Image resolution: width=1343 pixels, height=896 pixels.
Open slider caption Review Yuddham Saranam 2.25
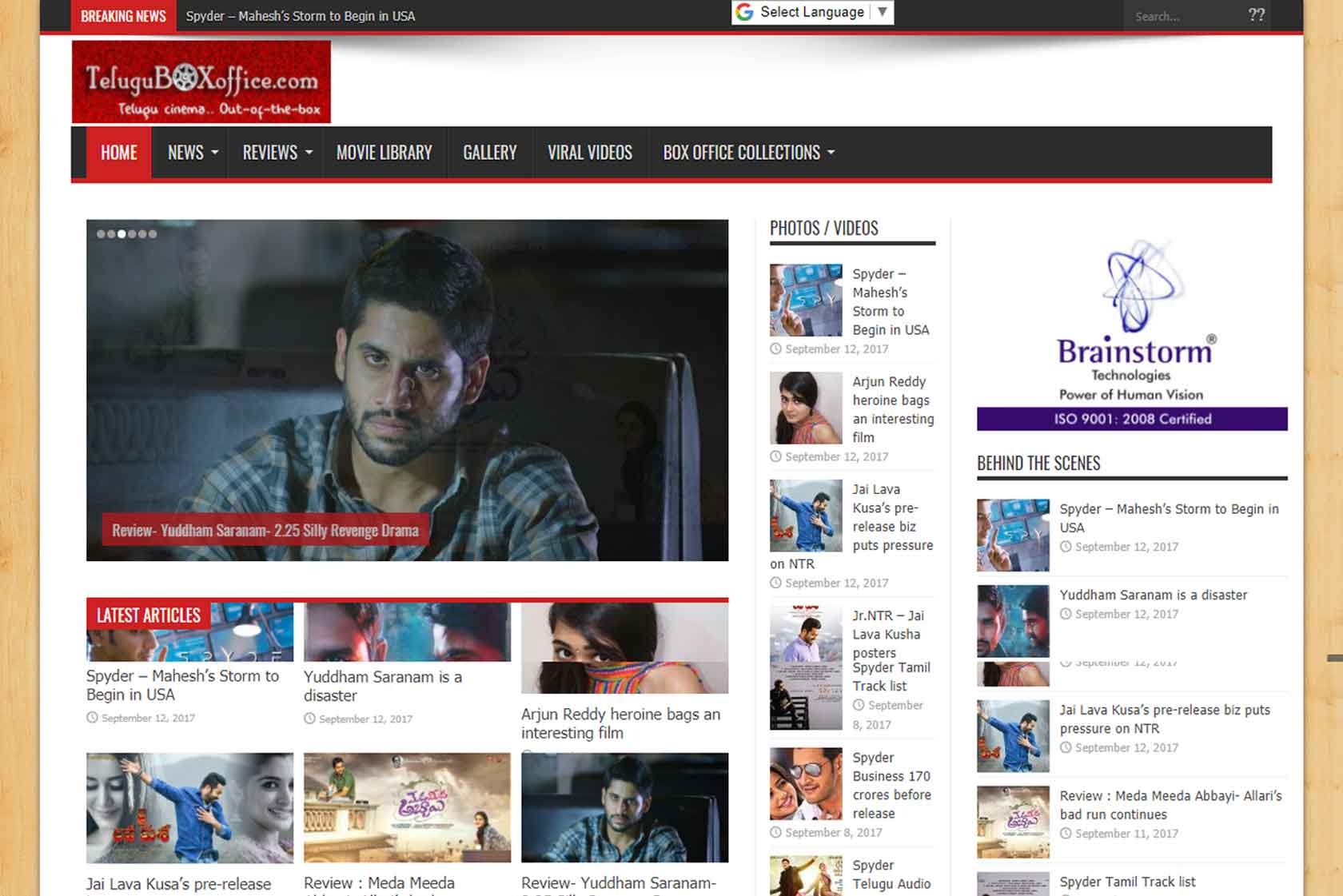265,530
